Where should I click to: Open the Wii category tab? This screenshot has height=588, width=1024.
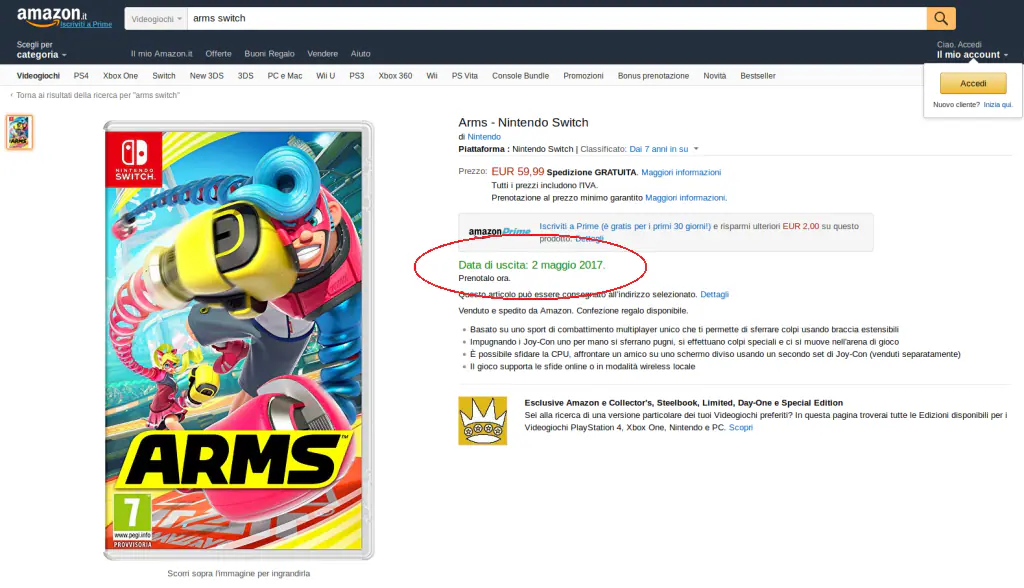click(432, 76)
